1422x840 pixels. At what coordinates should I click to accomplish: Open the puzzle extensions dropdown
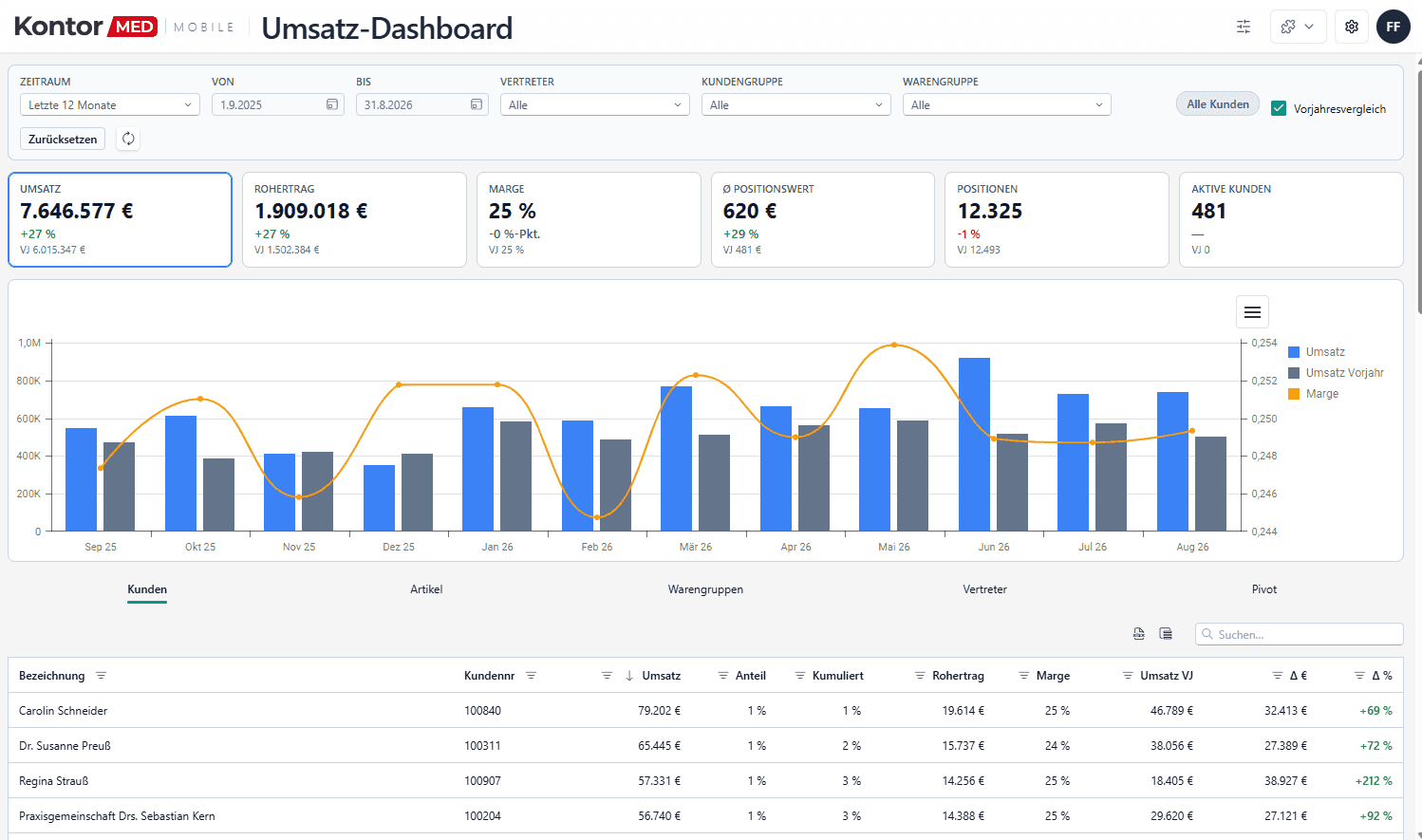[1298, 27]
